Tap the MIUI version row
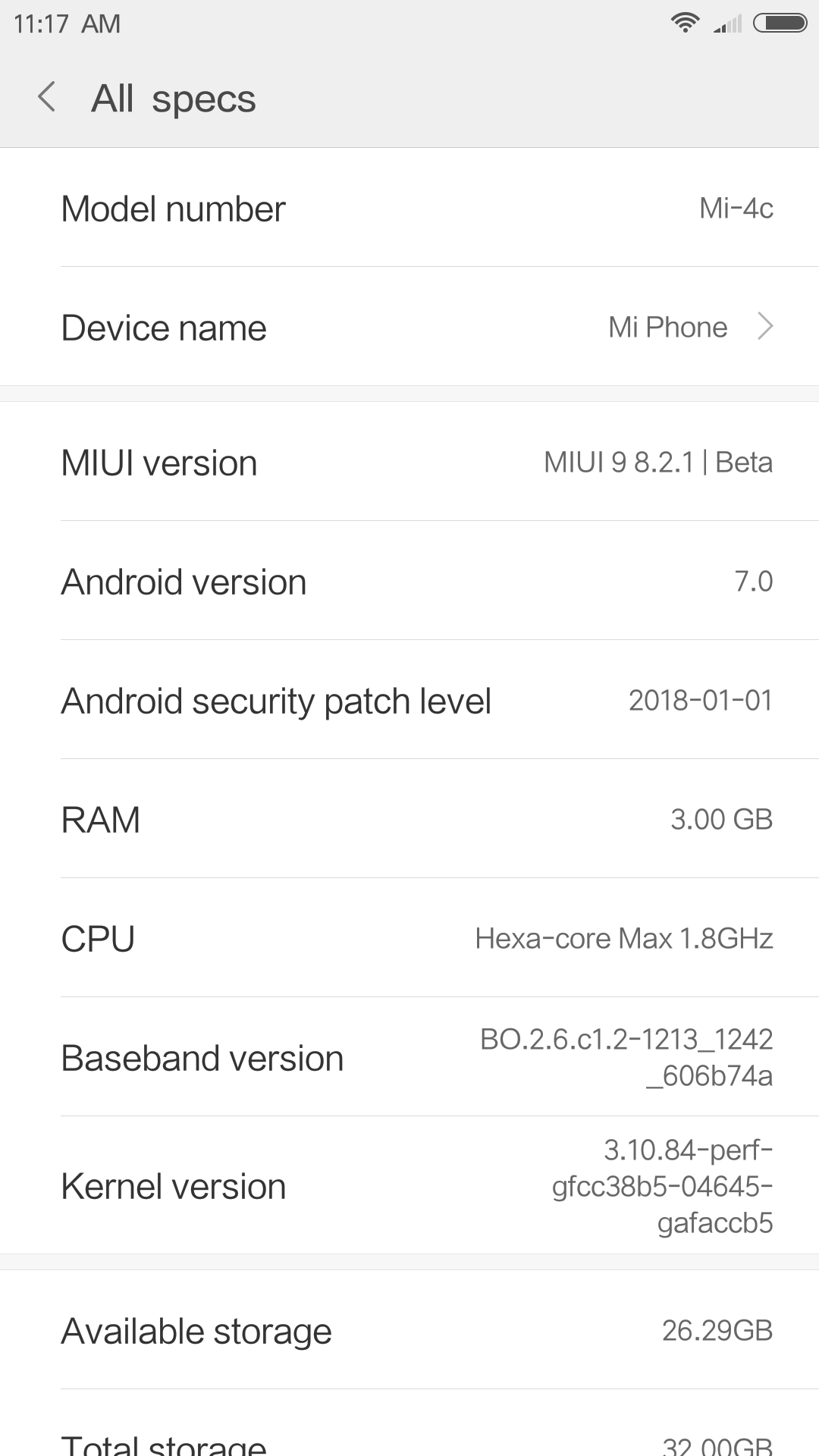This screenshot has height=1456, width=819. tap(409, 463)
